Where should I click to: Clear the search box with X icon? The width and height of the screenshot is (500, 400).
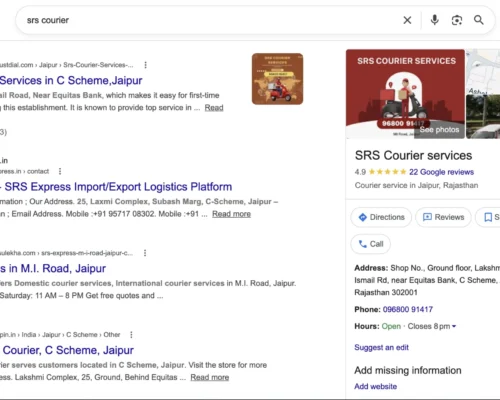coord(407,20)
